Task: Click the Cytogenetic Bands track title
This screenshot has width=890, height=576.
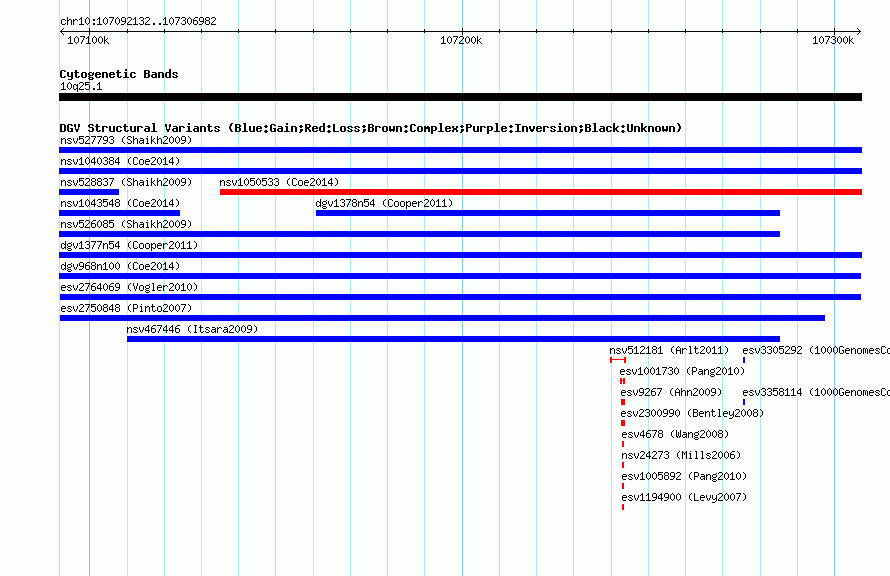Action: 119,74
